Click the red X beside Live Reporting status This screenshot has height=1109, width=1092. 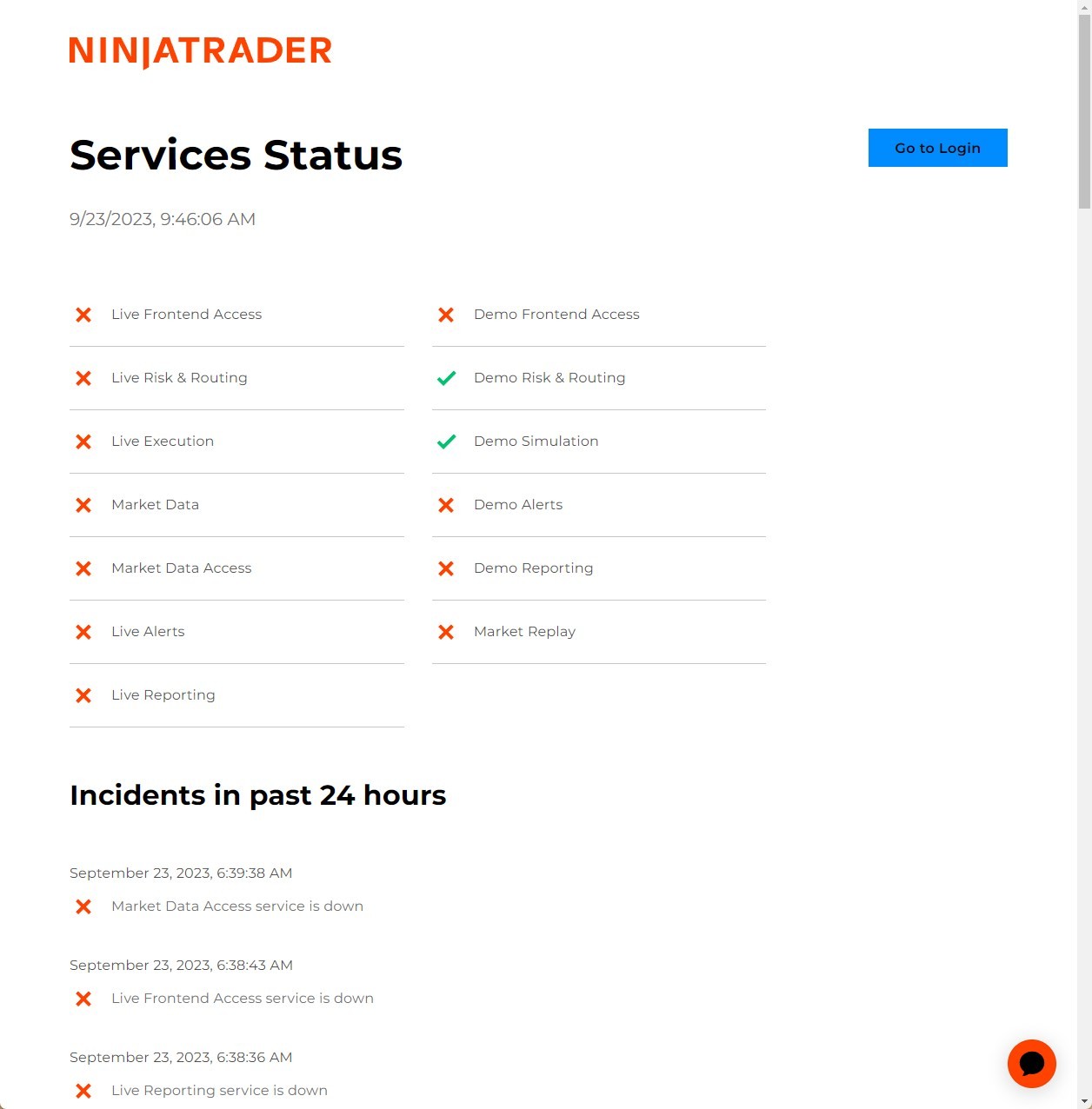pyautogui.click(x=83, y=695)
